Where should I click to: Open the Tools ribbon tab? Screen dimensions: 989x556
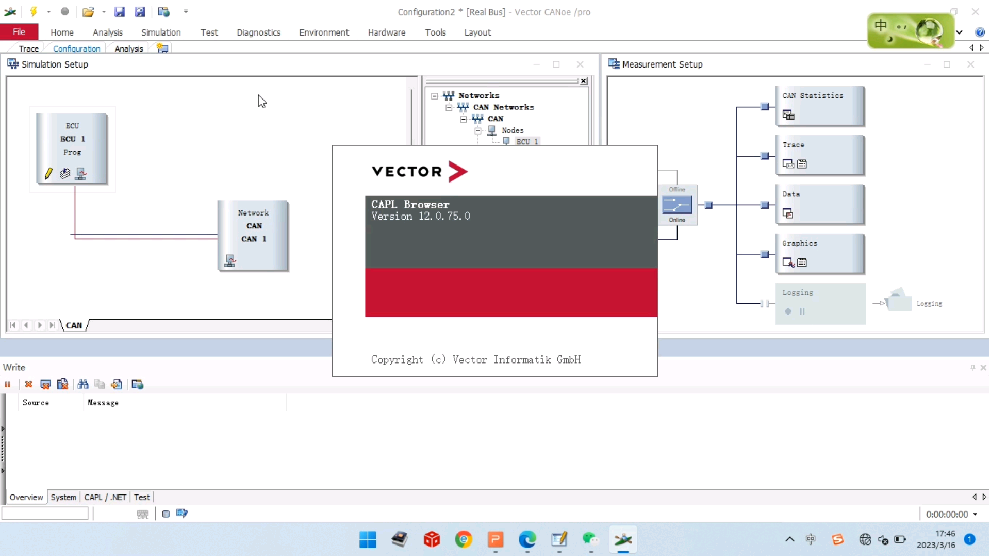pyautogui.click(x=435, y=32)
